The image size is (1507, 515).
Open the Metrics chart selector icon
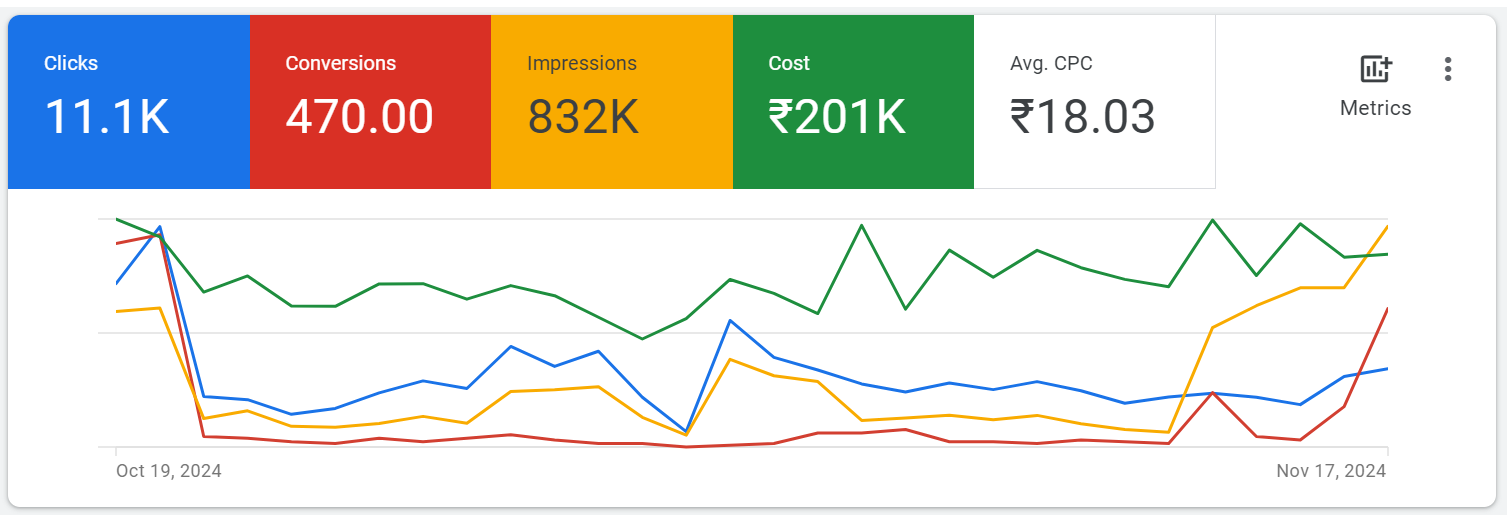(1376, 70)
